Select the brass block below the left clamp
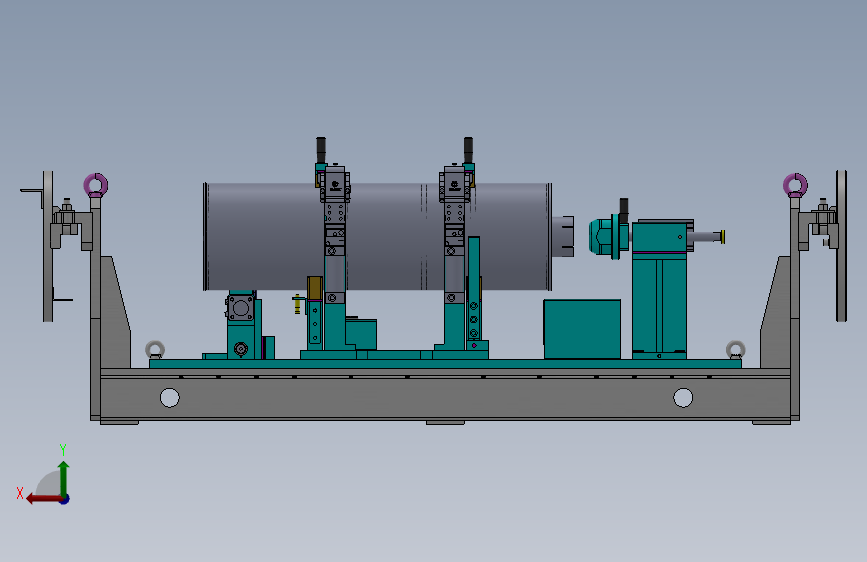 pos(315,288)
